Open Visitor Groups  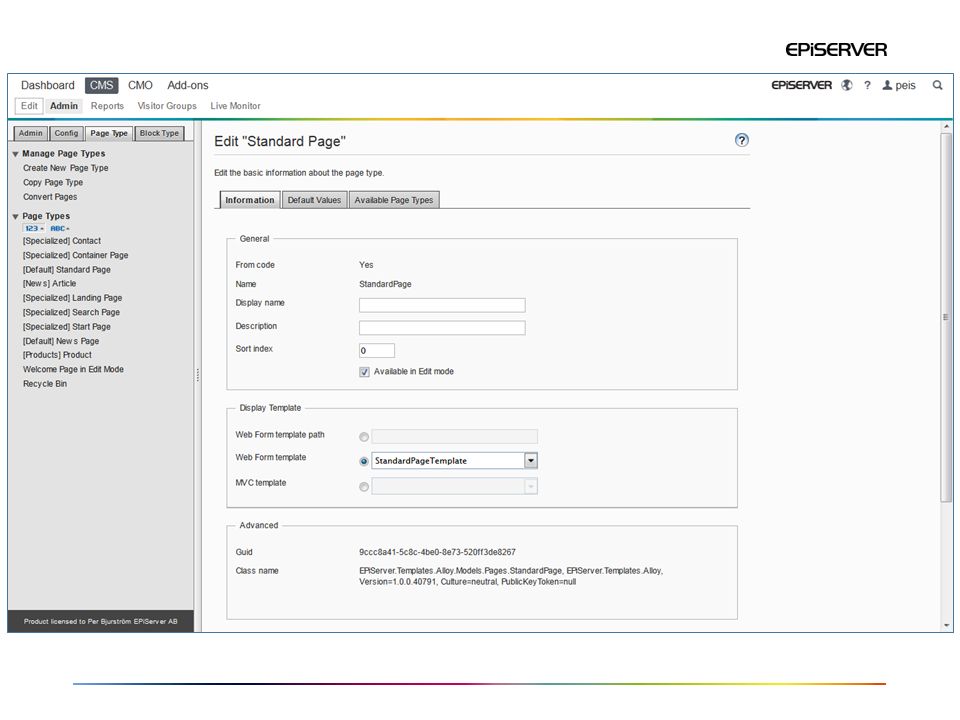pyautogui.click(x=167, y=106)
